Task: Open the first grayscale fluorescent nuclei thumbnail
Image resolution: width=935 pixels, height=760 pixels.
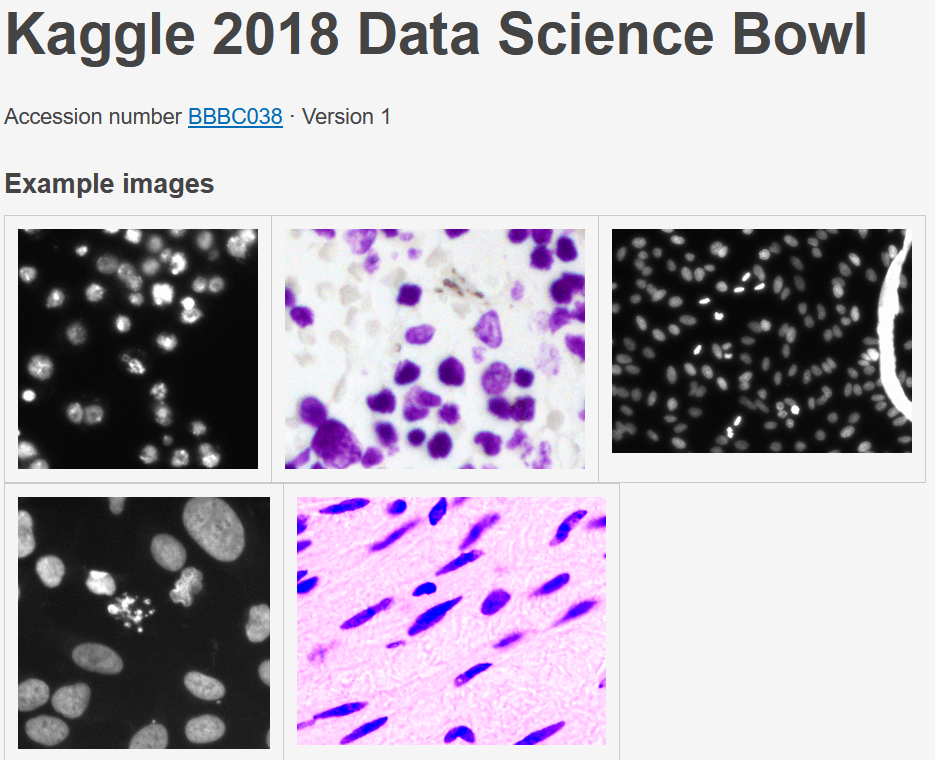Action: pos(138,349)
